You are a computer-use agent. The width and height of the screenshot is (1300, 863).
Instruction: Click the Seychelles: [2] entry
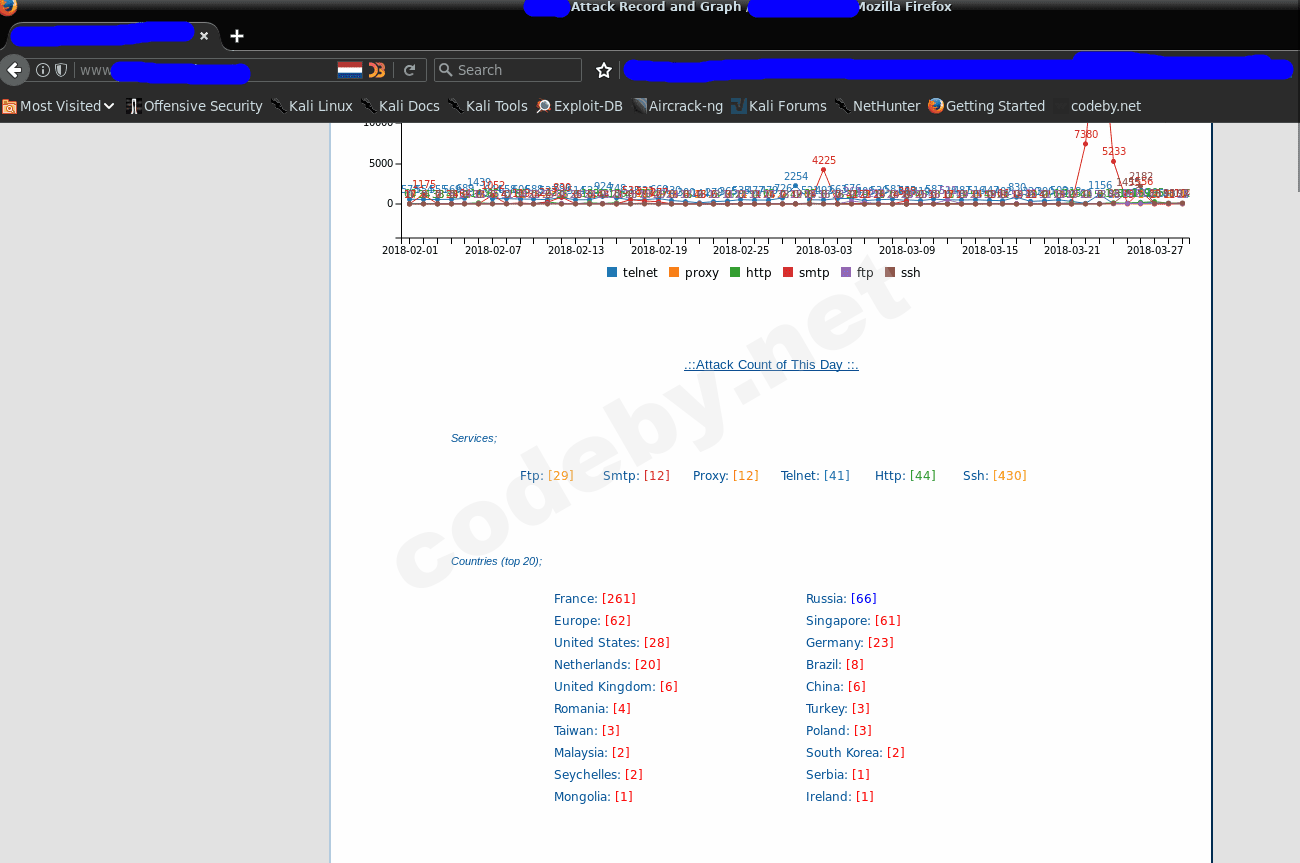[598, 775]
